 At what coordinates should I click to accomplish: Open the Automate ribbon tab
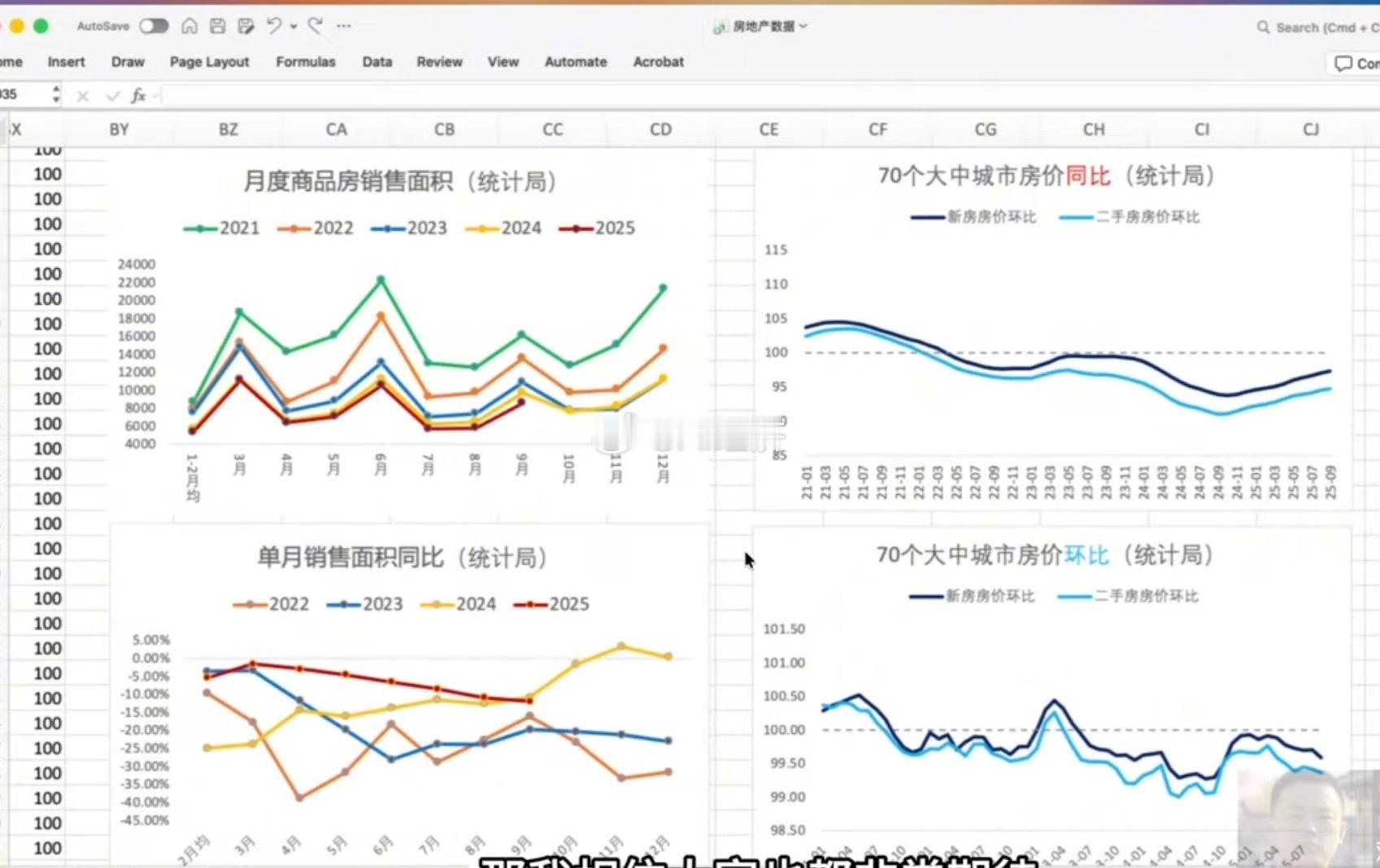(576, 62)
